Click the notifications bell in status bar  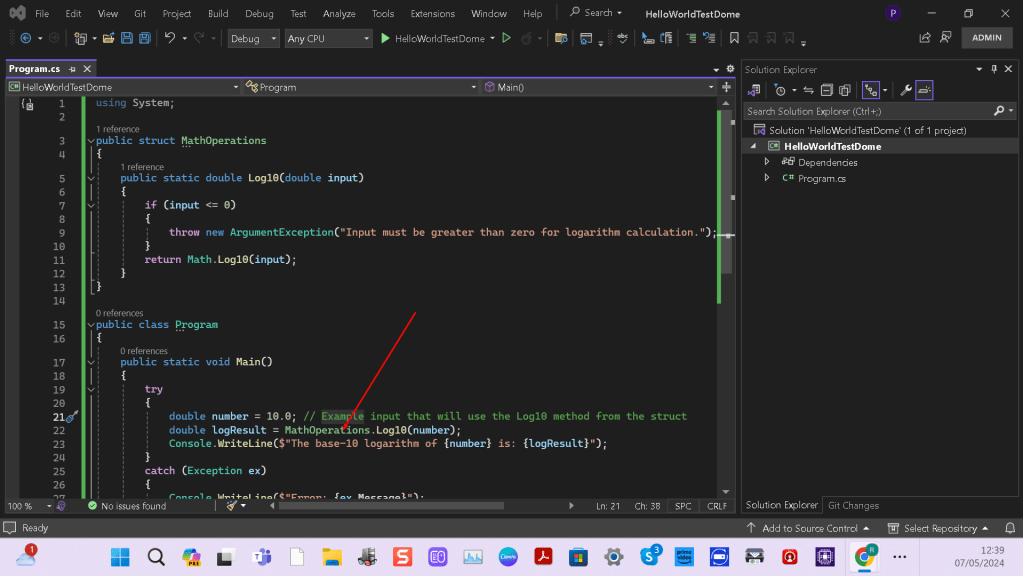pyautogui.click(x=1010, y=528)
